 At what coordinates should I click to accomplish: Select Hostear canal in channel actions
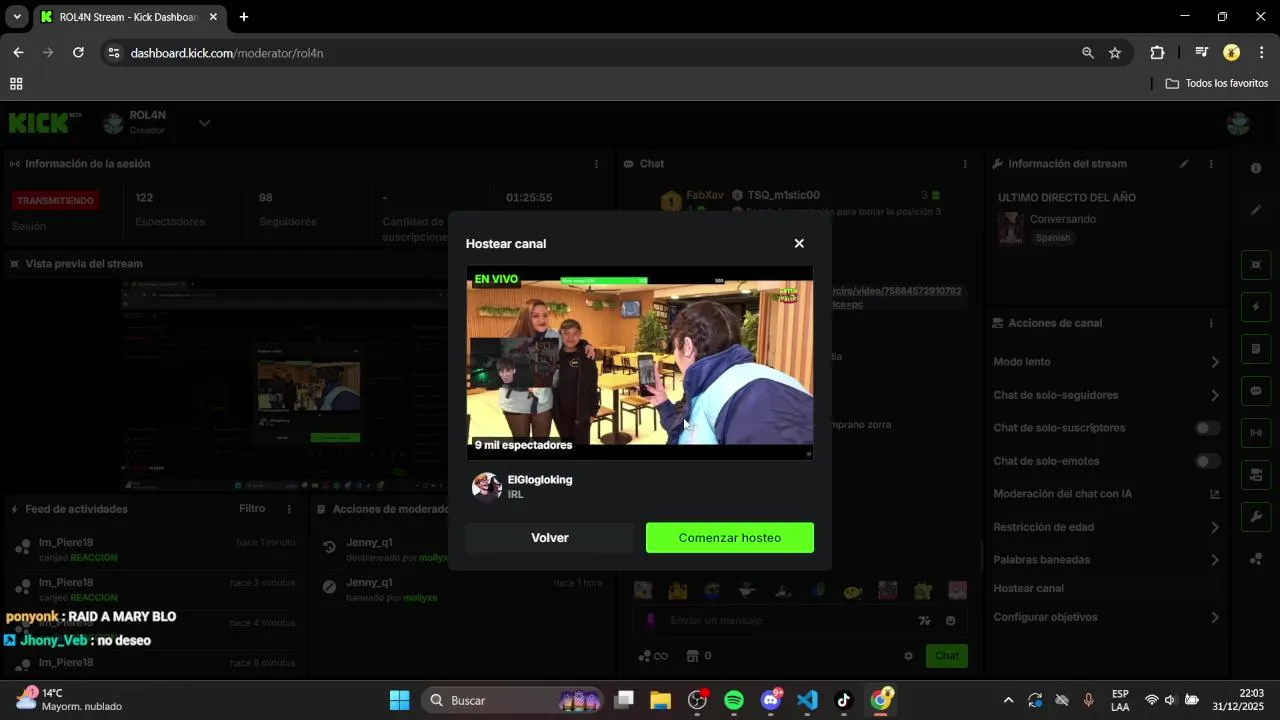coord(1028,589)
